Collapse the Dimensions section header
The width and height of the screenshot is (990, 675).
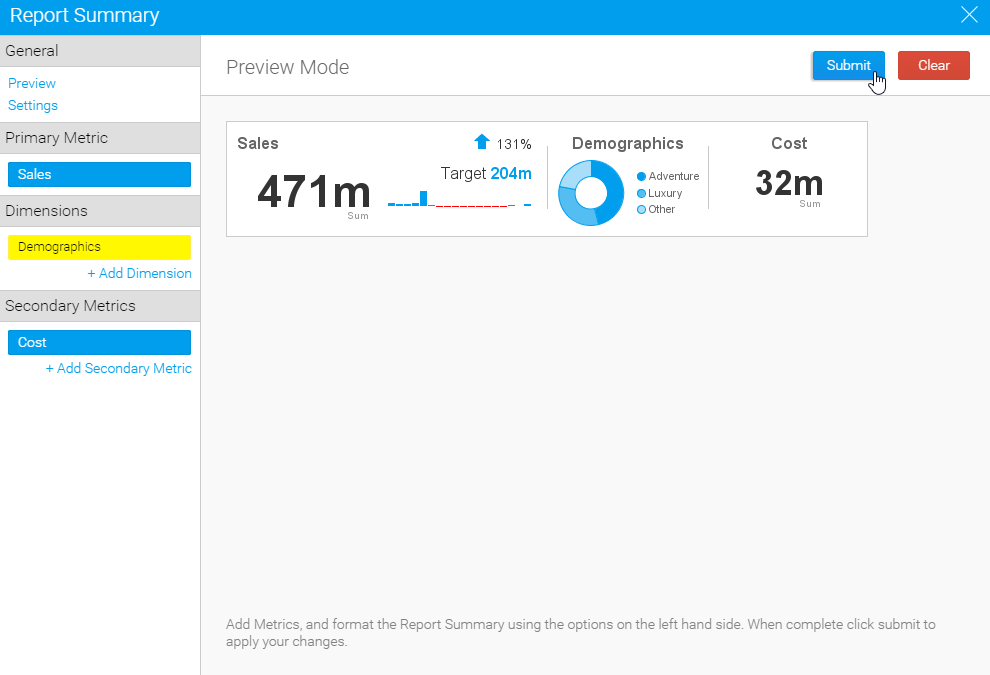tap(100, 211)
